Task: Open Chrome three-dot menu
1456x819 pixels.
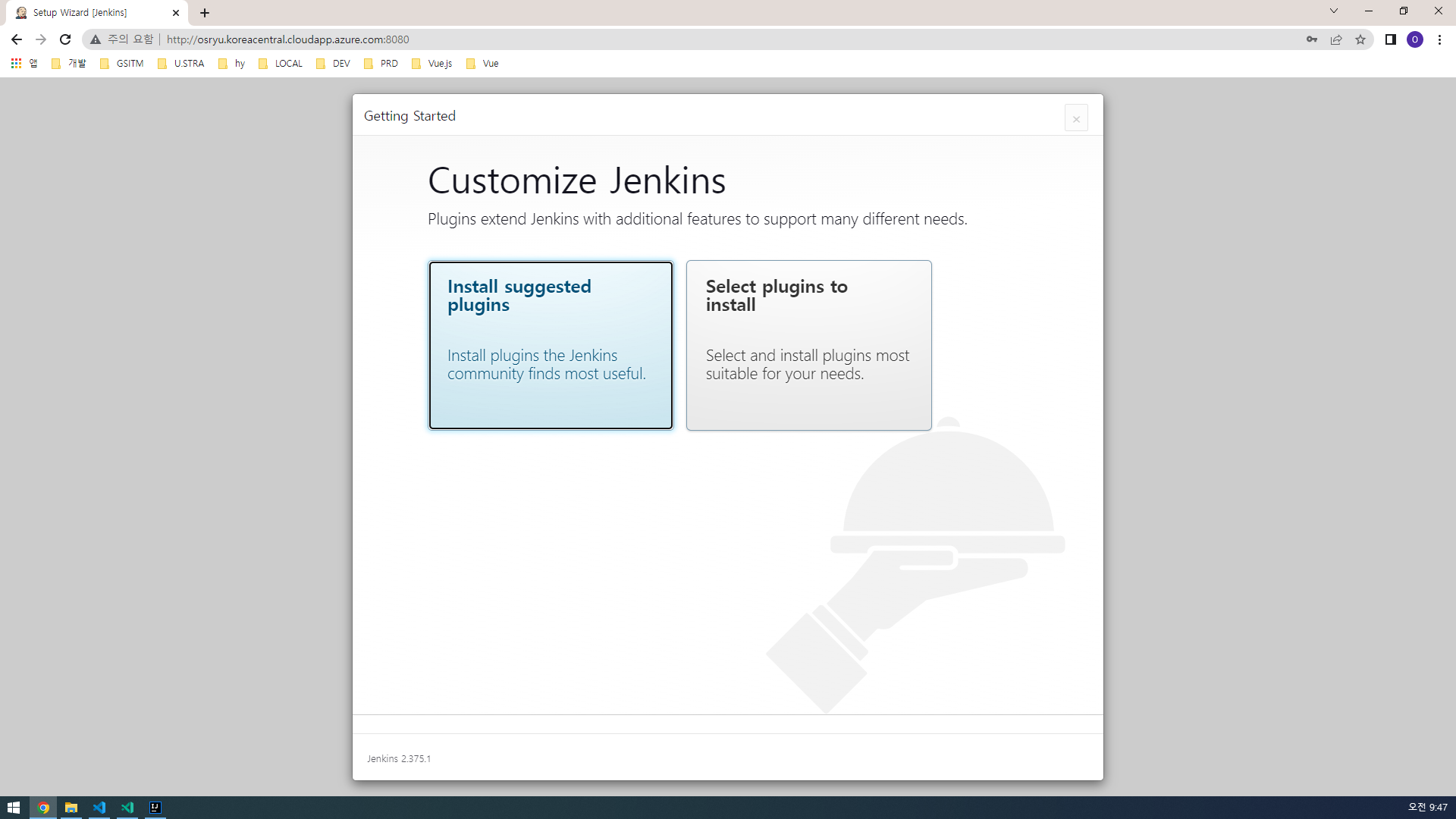Action: [x=1439, y=39]
